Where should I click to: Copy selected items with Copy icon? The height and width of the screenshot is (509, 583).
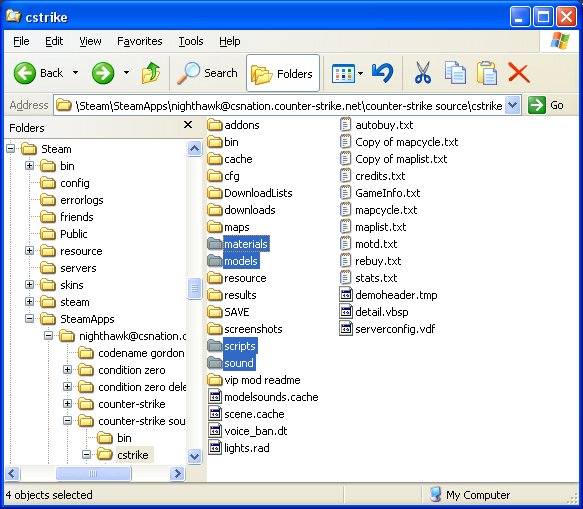(x=455, y=73)
